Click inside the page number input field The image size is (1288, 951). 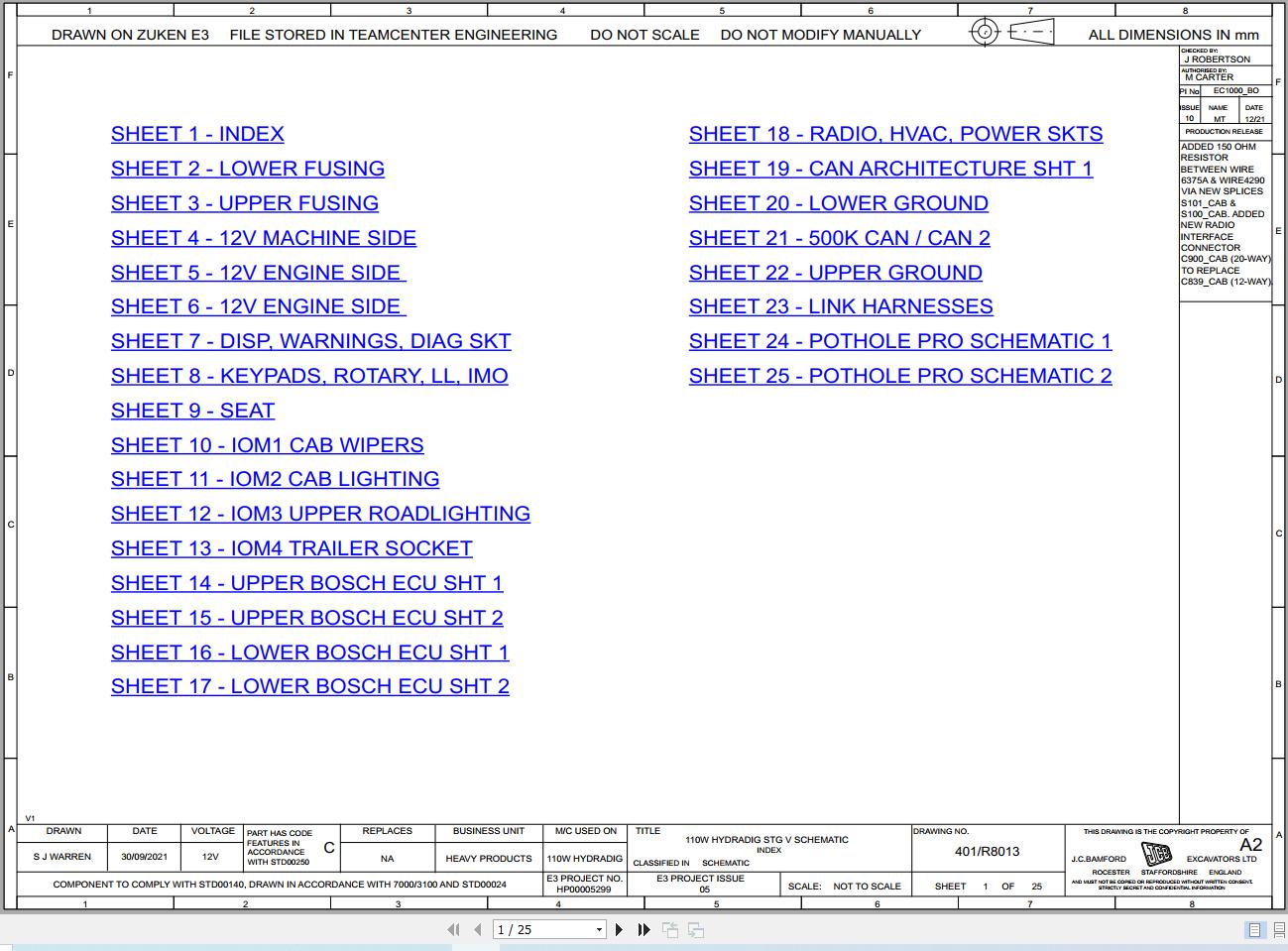[x=526, y=929]
